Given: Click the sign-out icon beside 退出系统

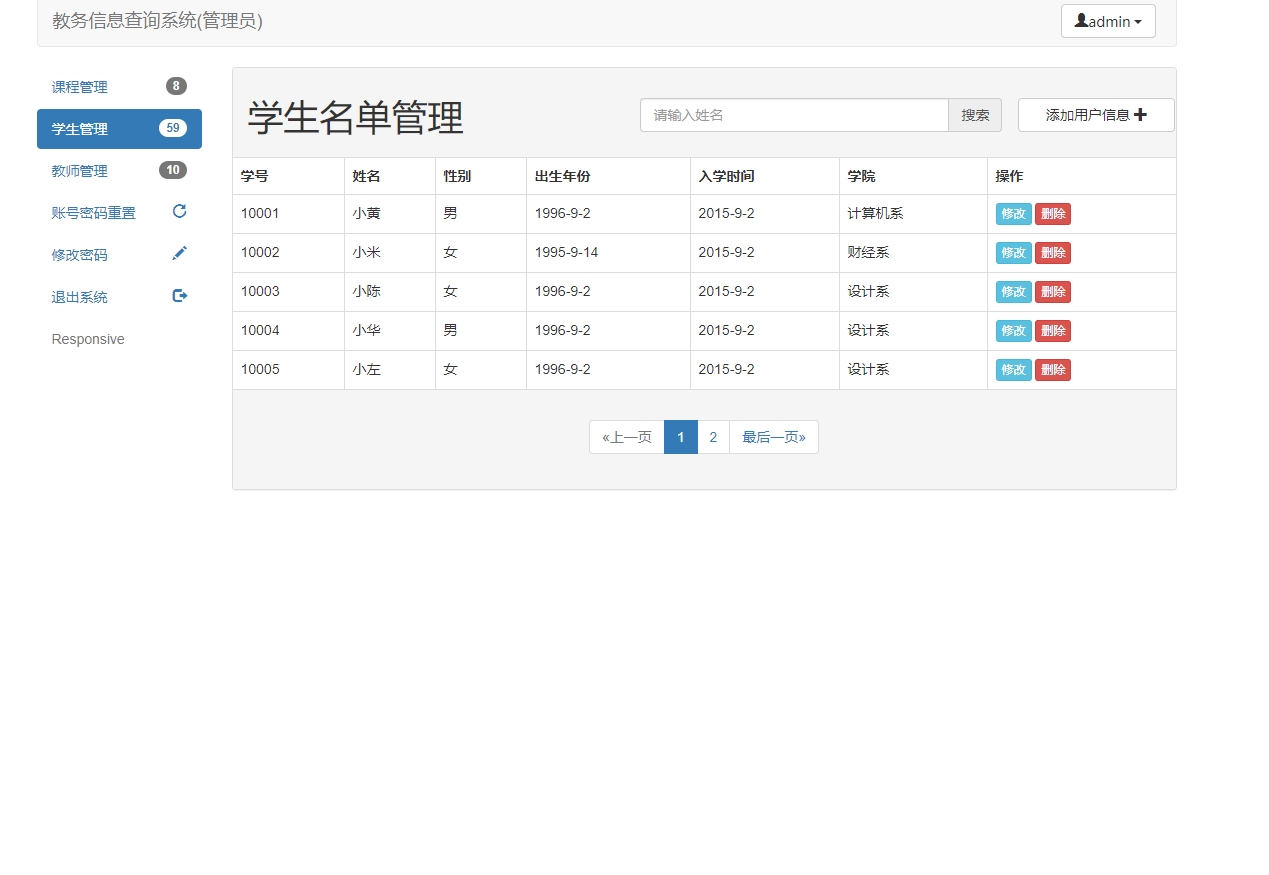Looking at the screenshot, I should click(179, 295).
